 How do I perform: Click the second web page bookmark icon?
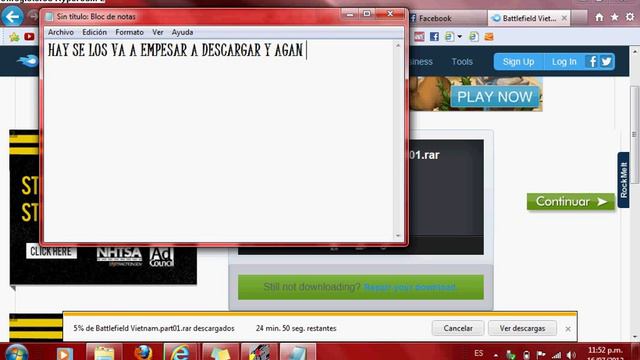pyautogui.click(x=473, y=37)
